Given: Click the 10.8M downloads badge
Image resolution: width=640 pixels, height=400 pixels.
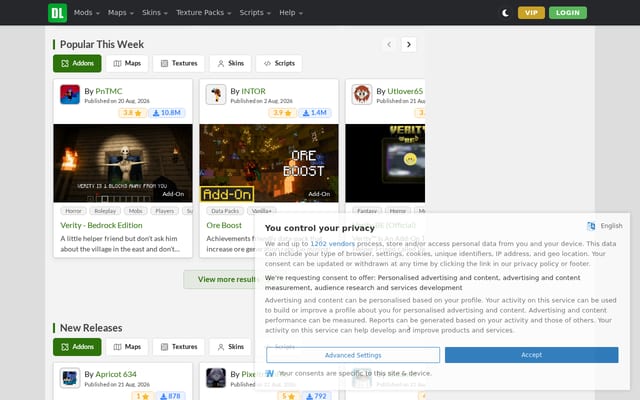Looking at the screenshot, I should pos(167,113).
